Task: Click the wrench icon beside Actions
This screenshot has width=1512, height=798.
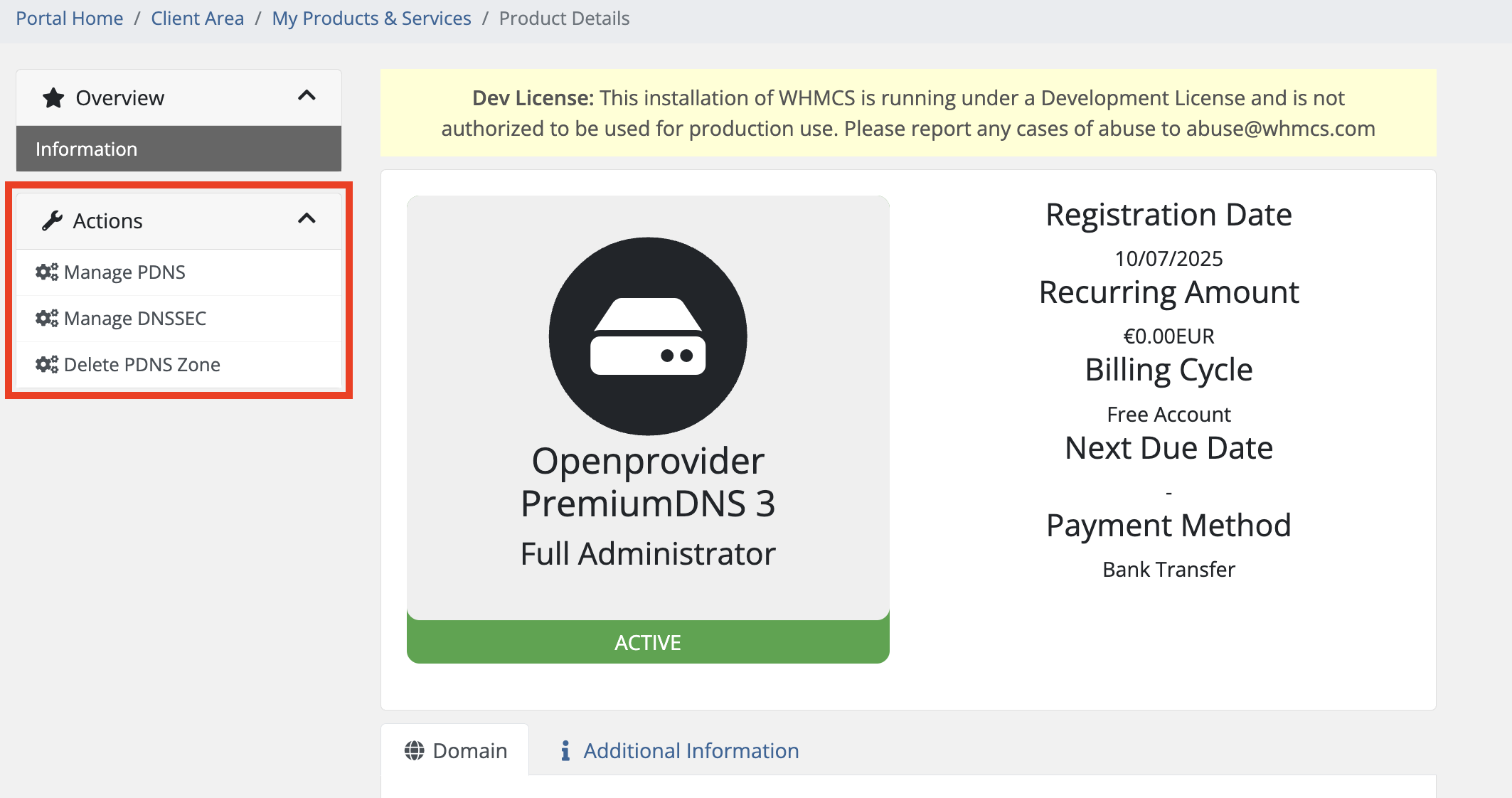Action: click(52, 221)
